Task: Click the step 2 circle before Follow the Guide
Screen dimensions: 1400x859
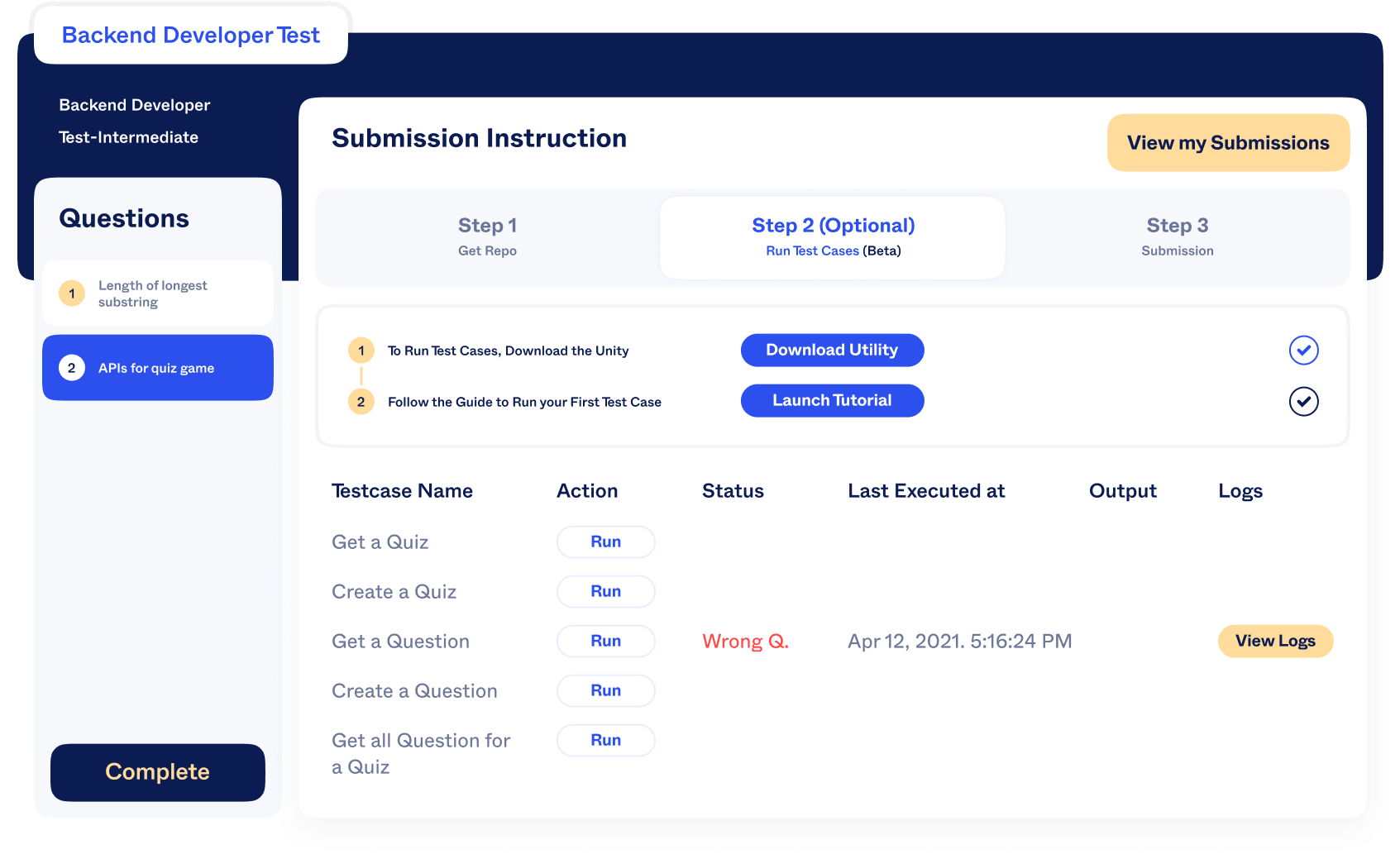Action: click(x=361, y=402)
